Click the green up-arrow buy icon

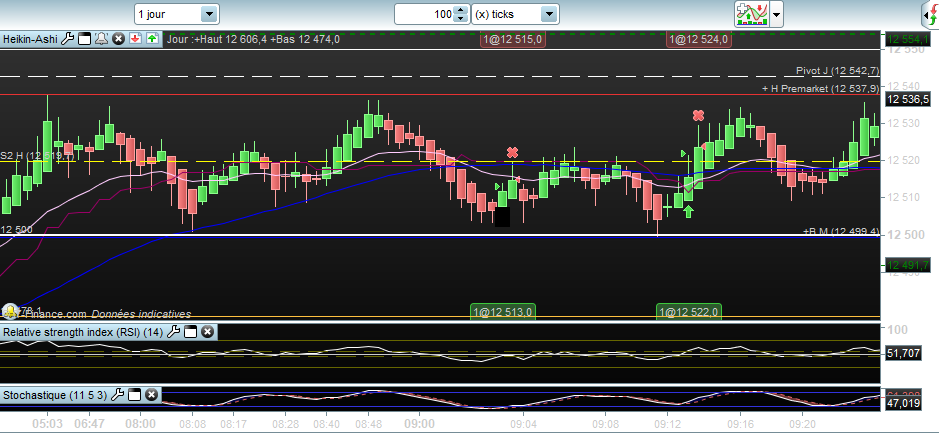point(152,39)
